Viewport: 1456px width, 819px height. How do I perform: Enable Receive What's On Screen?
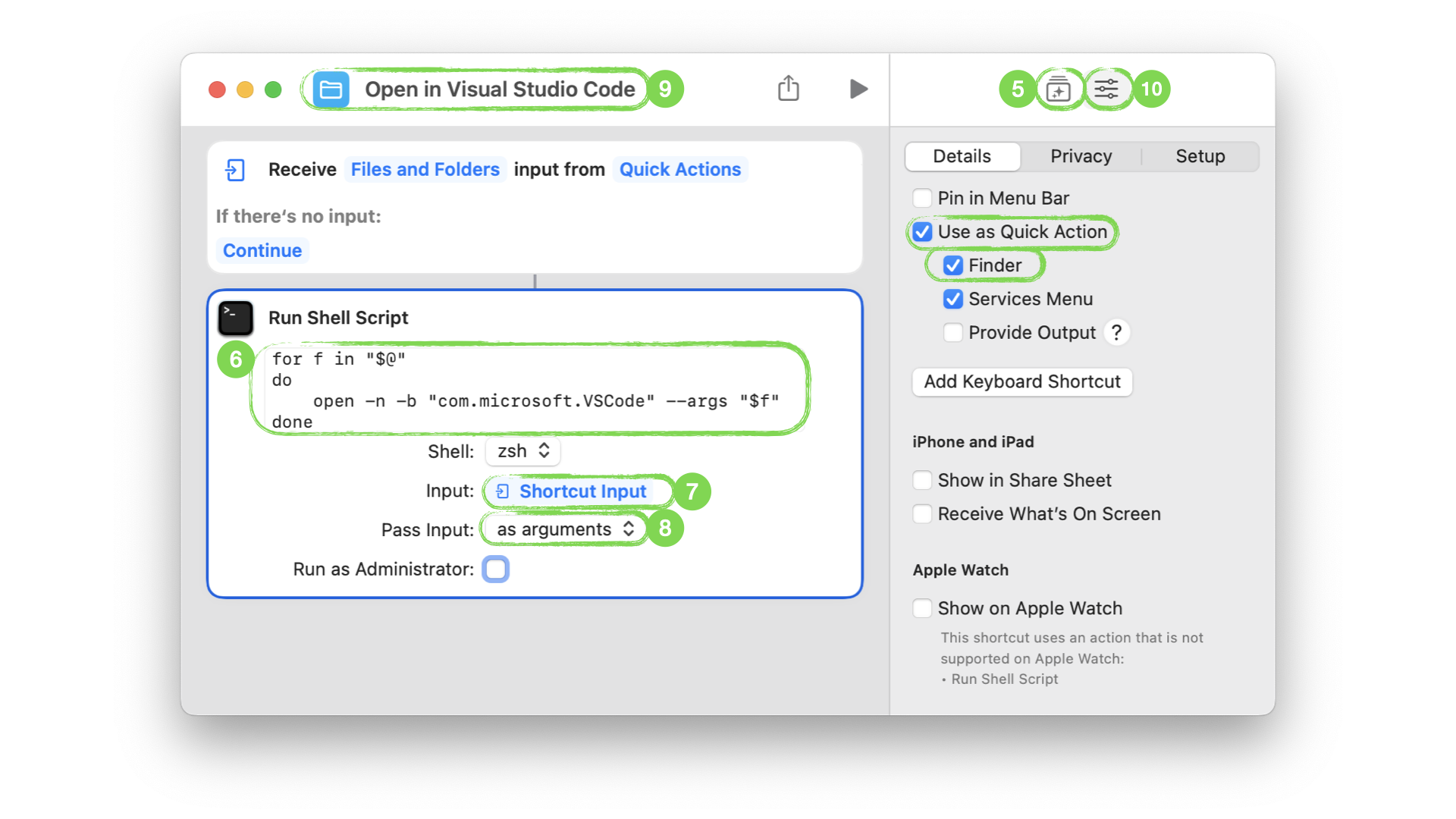(922, 513)
